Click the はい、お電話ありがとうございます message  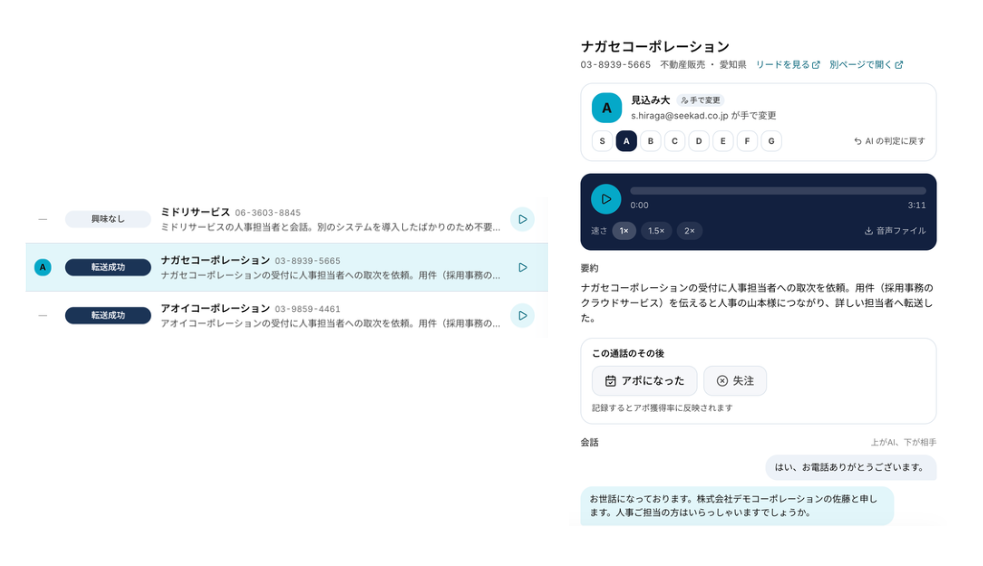[851, 468]
